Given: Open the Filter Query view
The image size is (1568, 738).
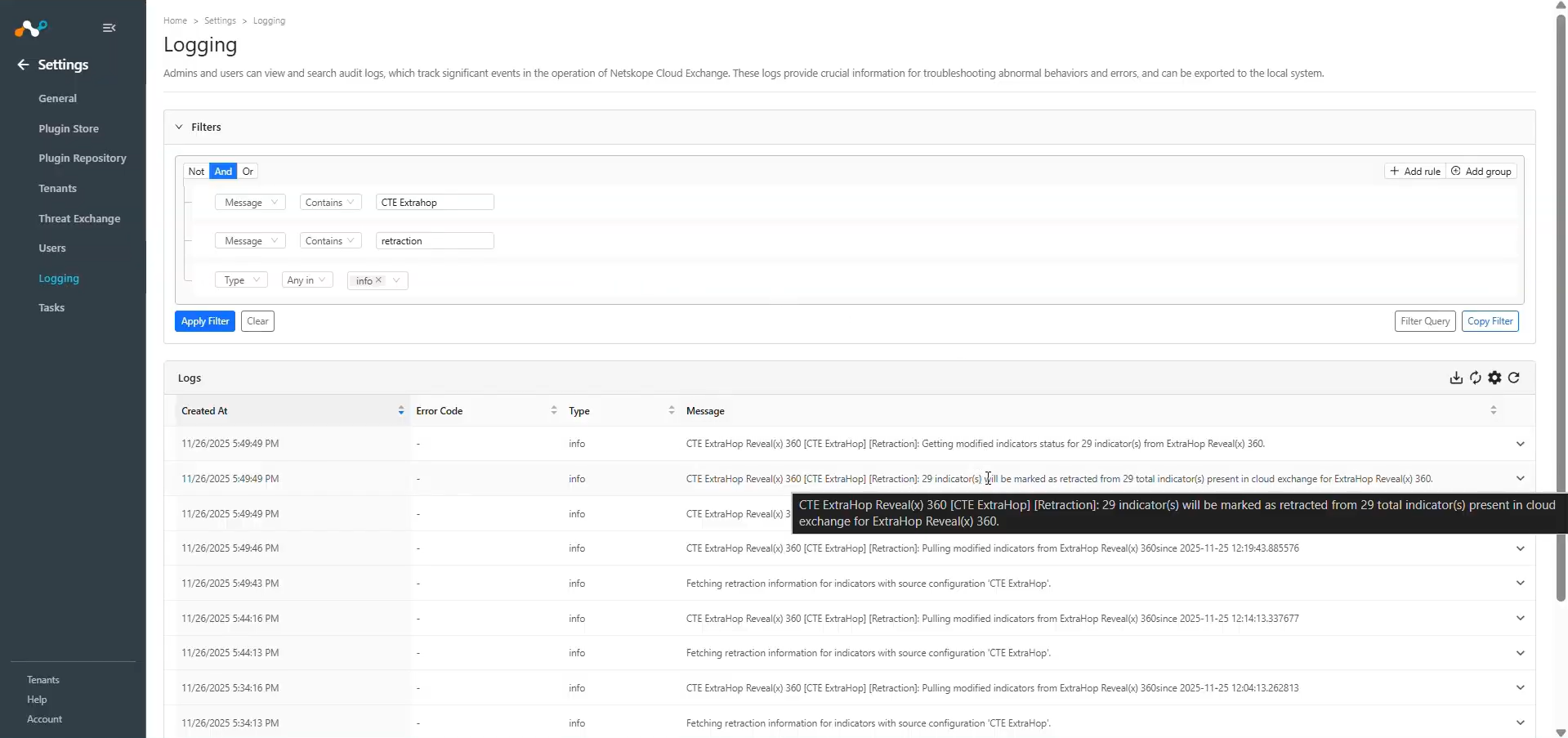Looking at the screenshot, I should click(1425, 321).
